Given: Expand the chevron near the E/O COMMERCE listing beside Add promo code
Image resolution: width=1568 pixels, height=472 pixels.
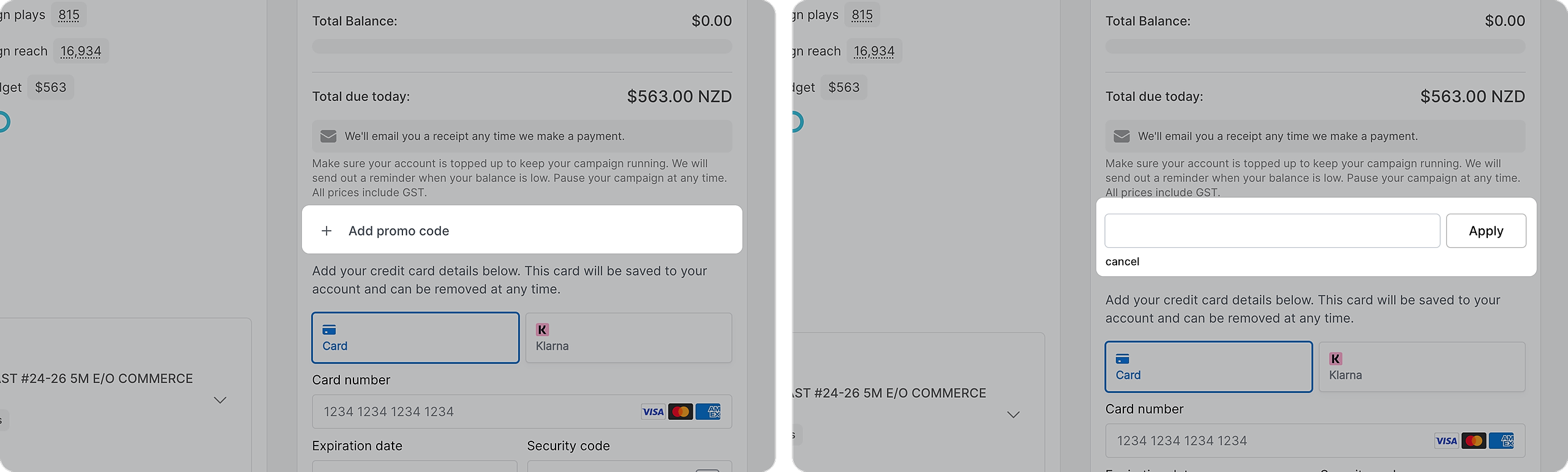Looking at the screenshot, I should (x=220, y=400).
